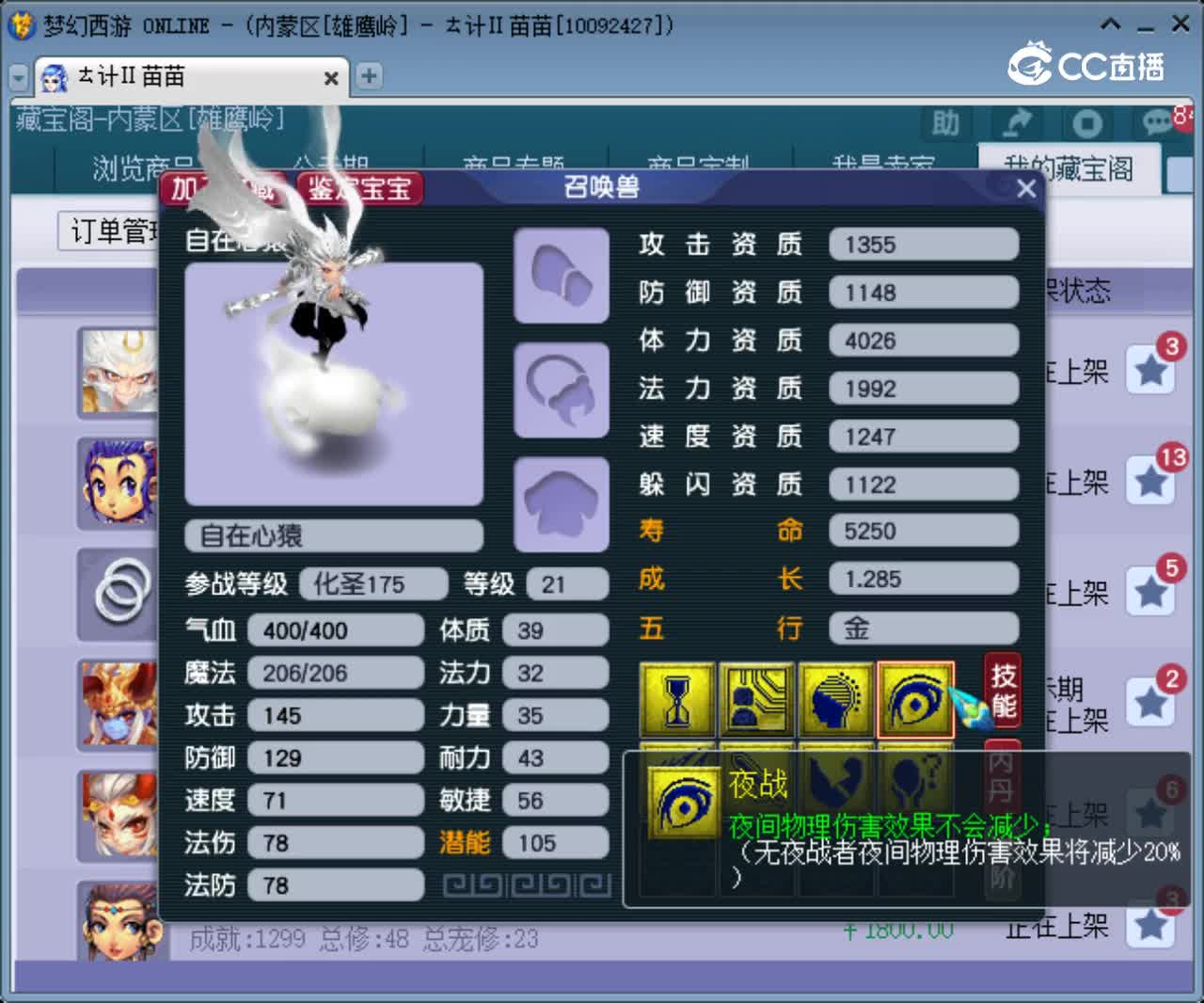Favorite the listing with badge 5
The width and height of the screenshot is (1204, 1003).
pos(1151,592)
